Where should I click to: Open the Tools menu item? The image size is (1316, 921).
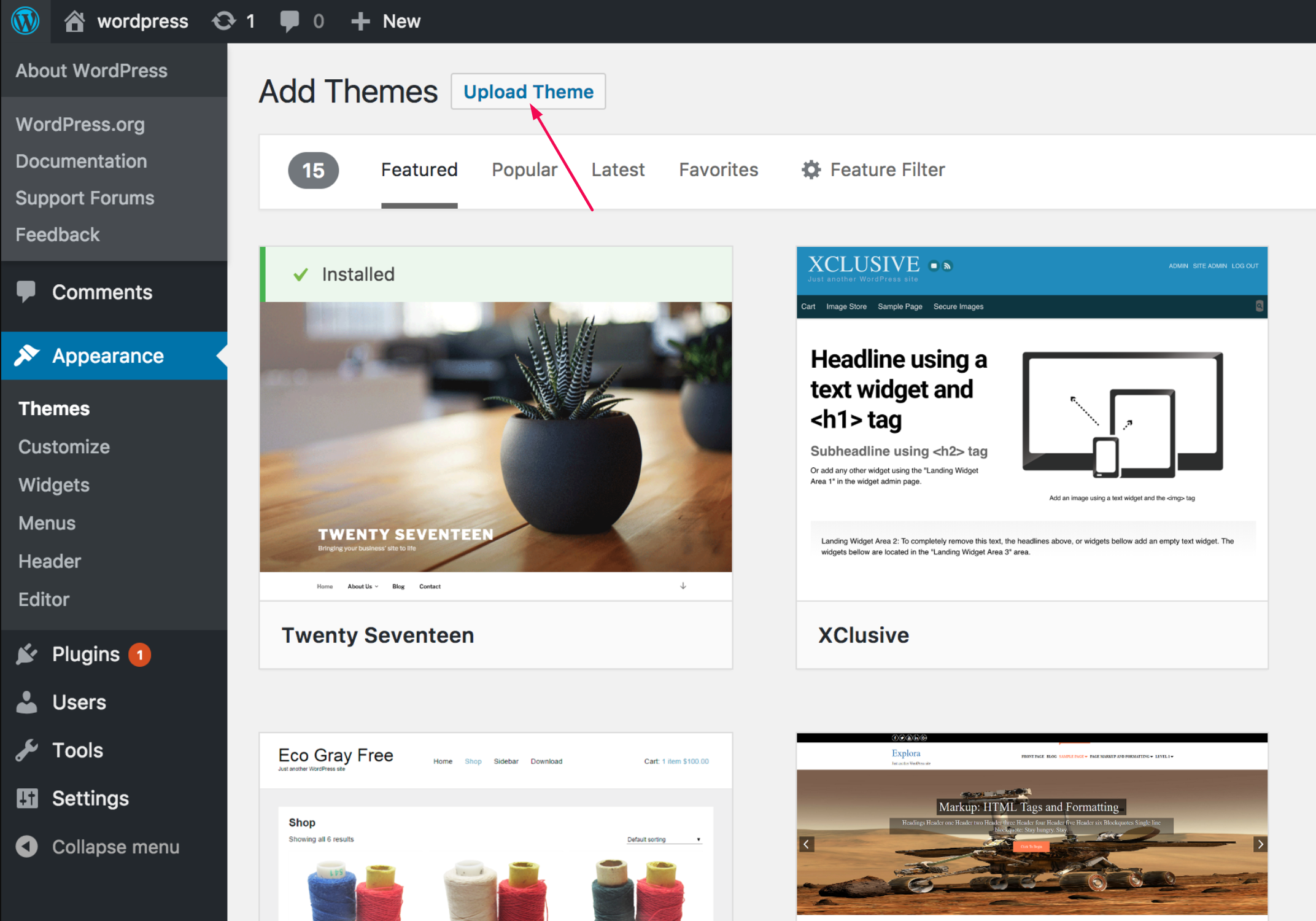click(114, 750)
